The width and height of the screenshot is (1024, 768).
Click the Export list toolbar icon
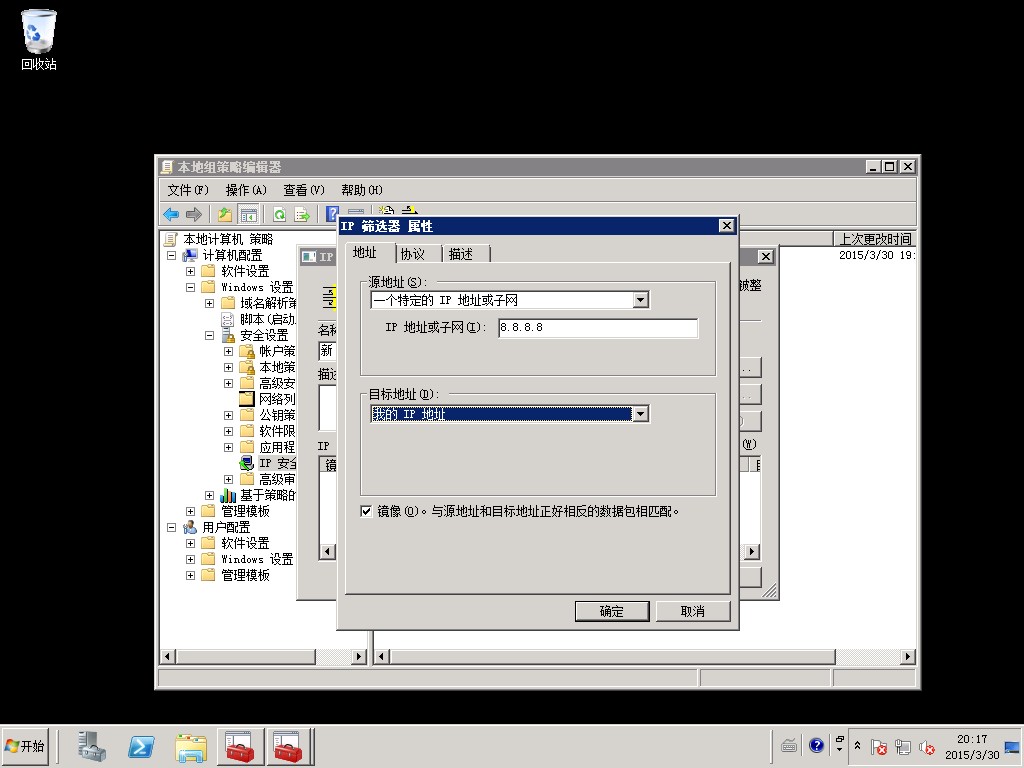point(302,214)
